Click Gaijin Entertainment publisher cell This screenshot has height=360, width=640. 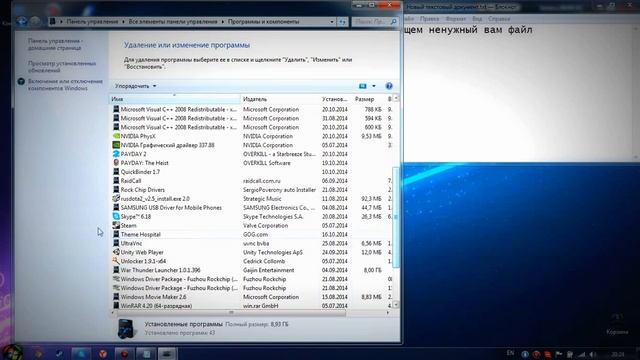point(269,270)
